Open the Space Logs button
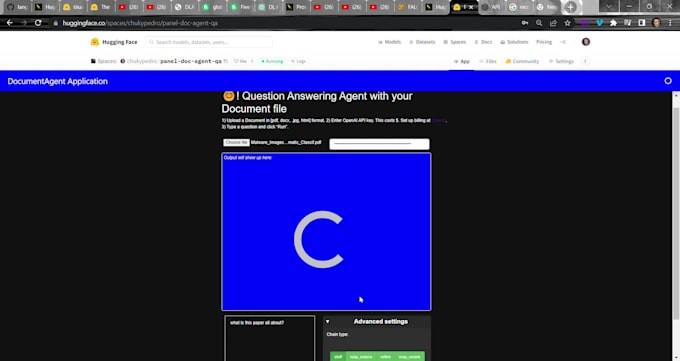This screenshot has height=361, width=680. tap(298, 61)
